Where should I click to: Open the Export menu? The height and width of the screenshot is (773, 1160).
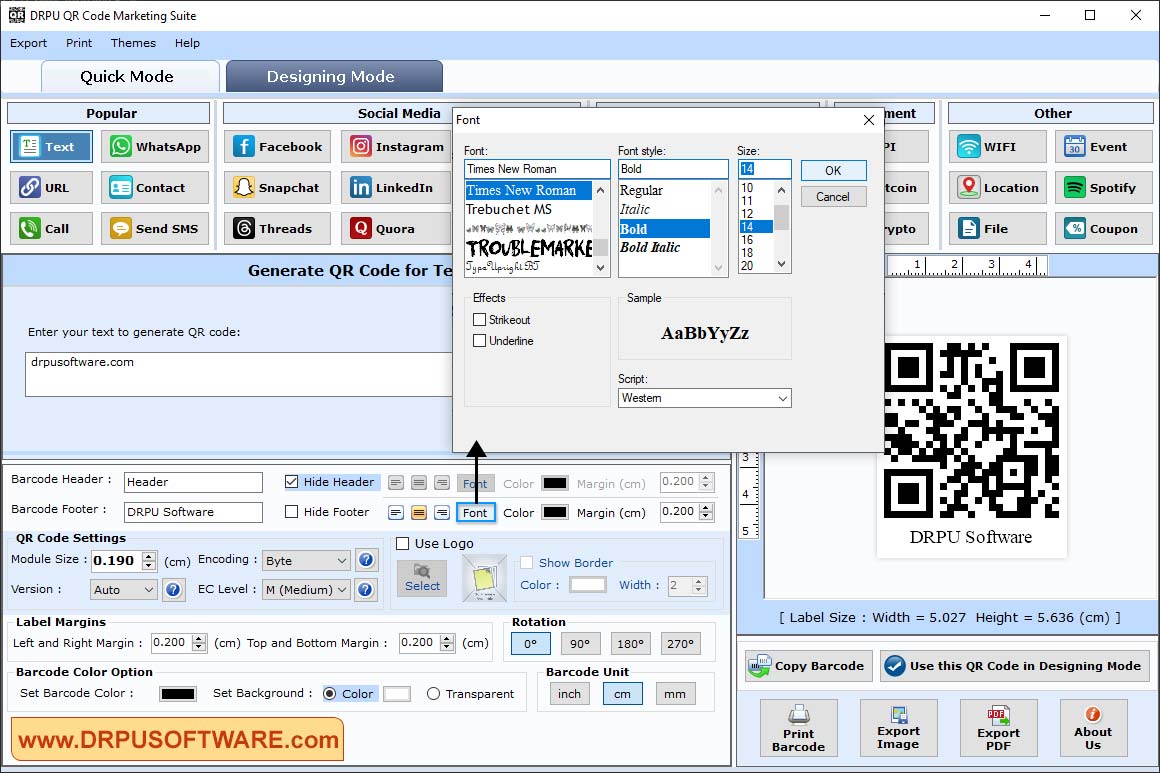29,43
